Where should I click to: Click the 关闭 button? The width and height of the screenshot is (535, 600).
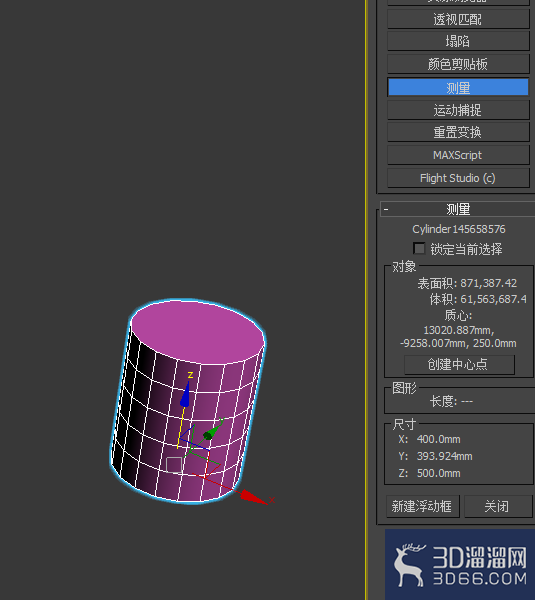coord(498,506)
